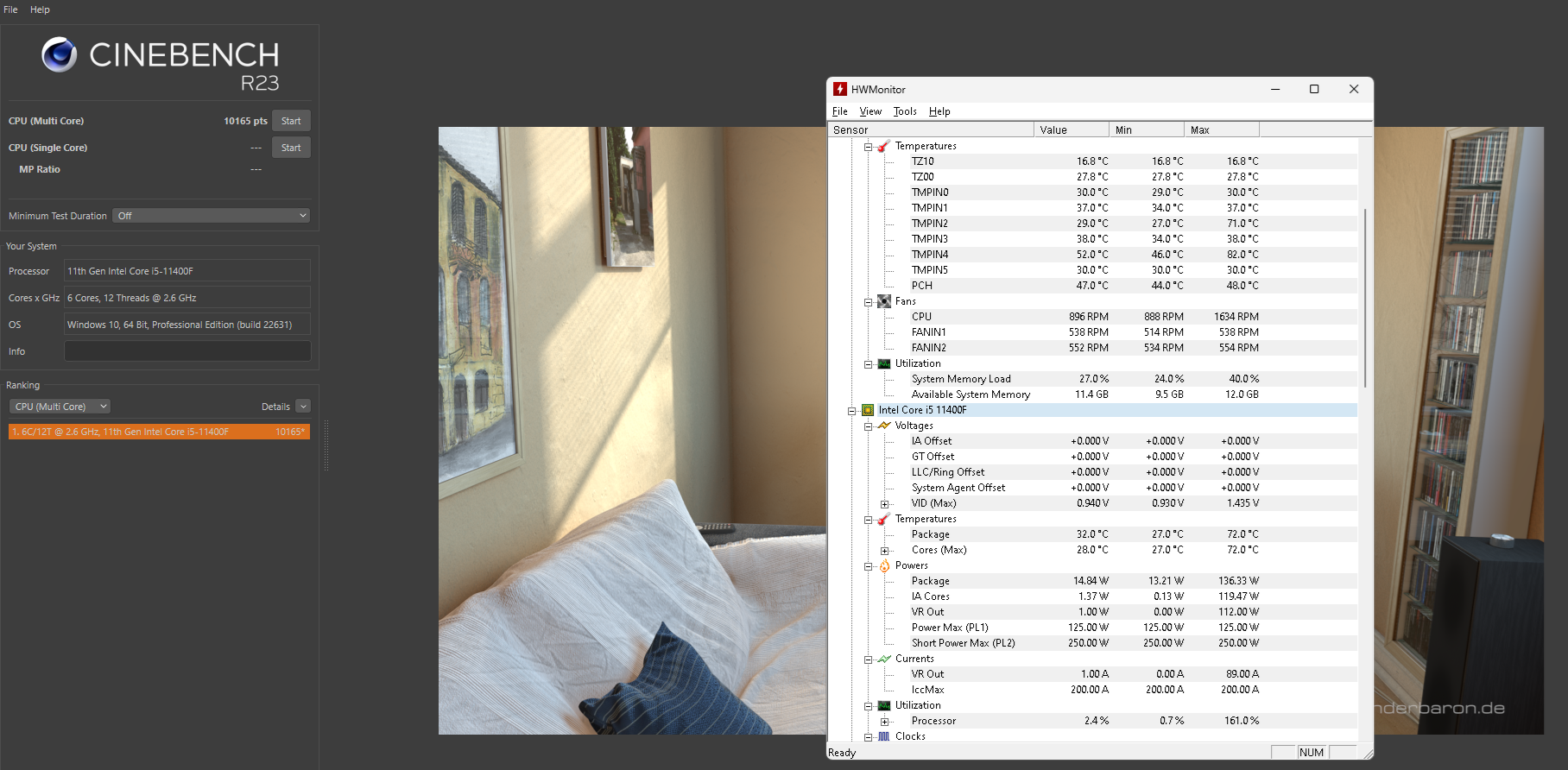This screenshot has height=770, width=1568.
Task: Open the CPU (Multi Core) ranking dropdown
Action: coord(60,407)
